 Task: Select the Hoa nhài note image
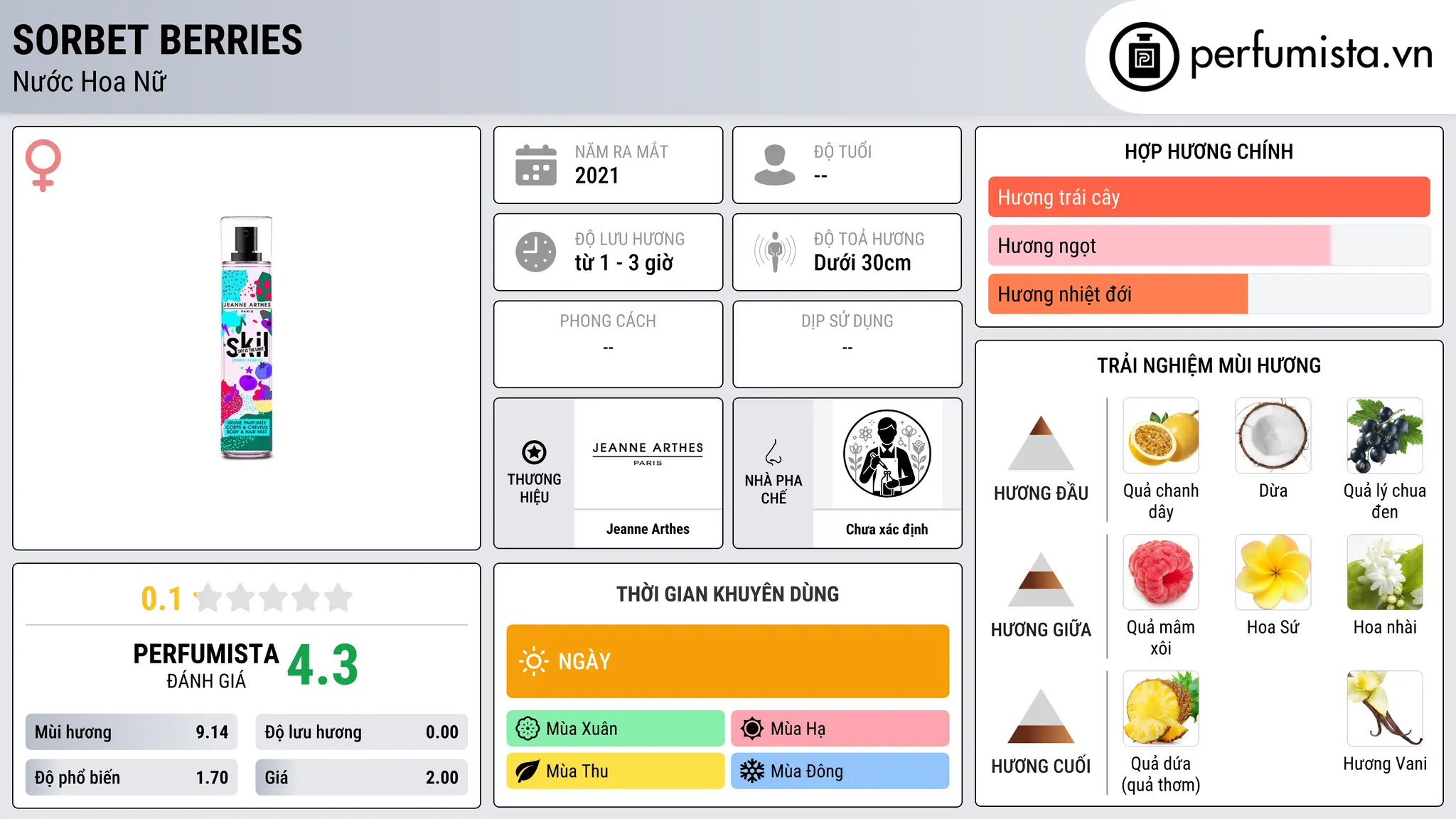click(x=1385, y=572)
